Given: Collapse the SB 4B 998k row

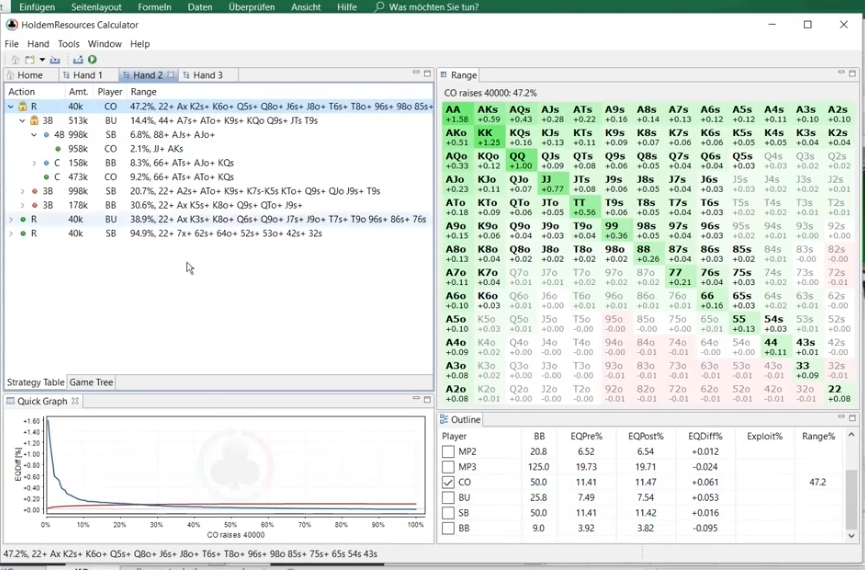Looking at the screenshot, I should click(34, 135).
